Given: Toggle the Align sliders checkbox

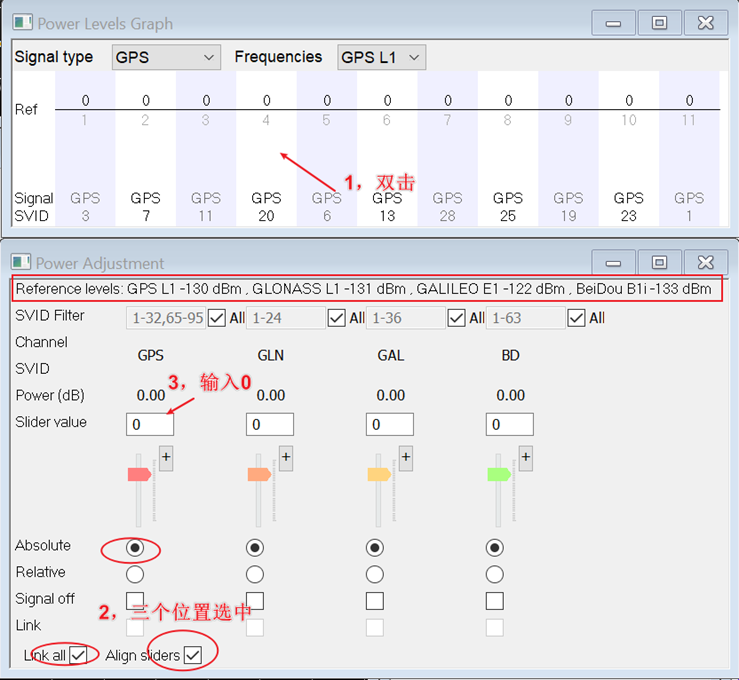Looking at the screenshot, I should pos(193,655).
